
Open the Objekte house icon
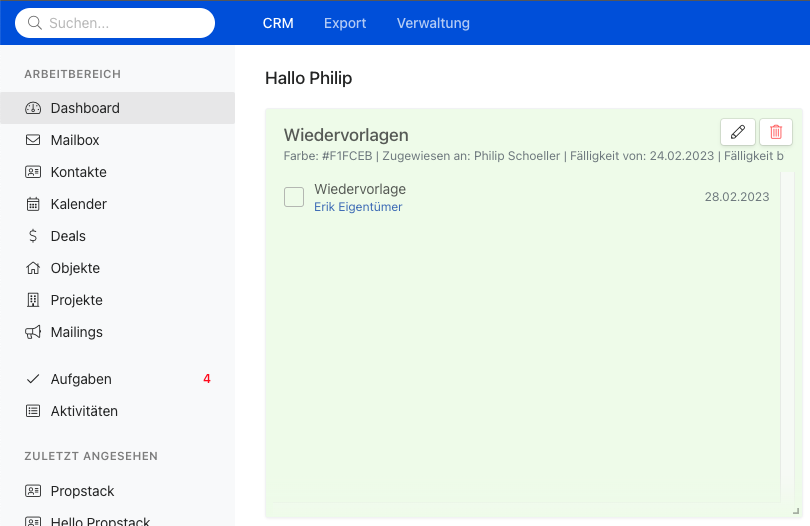(x=33, y=268)
